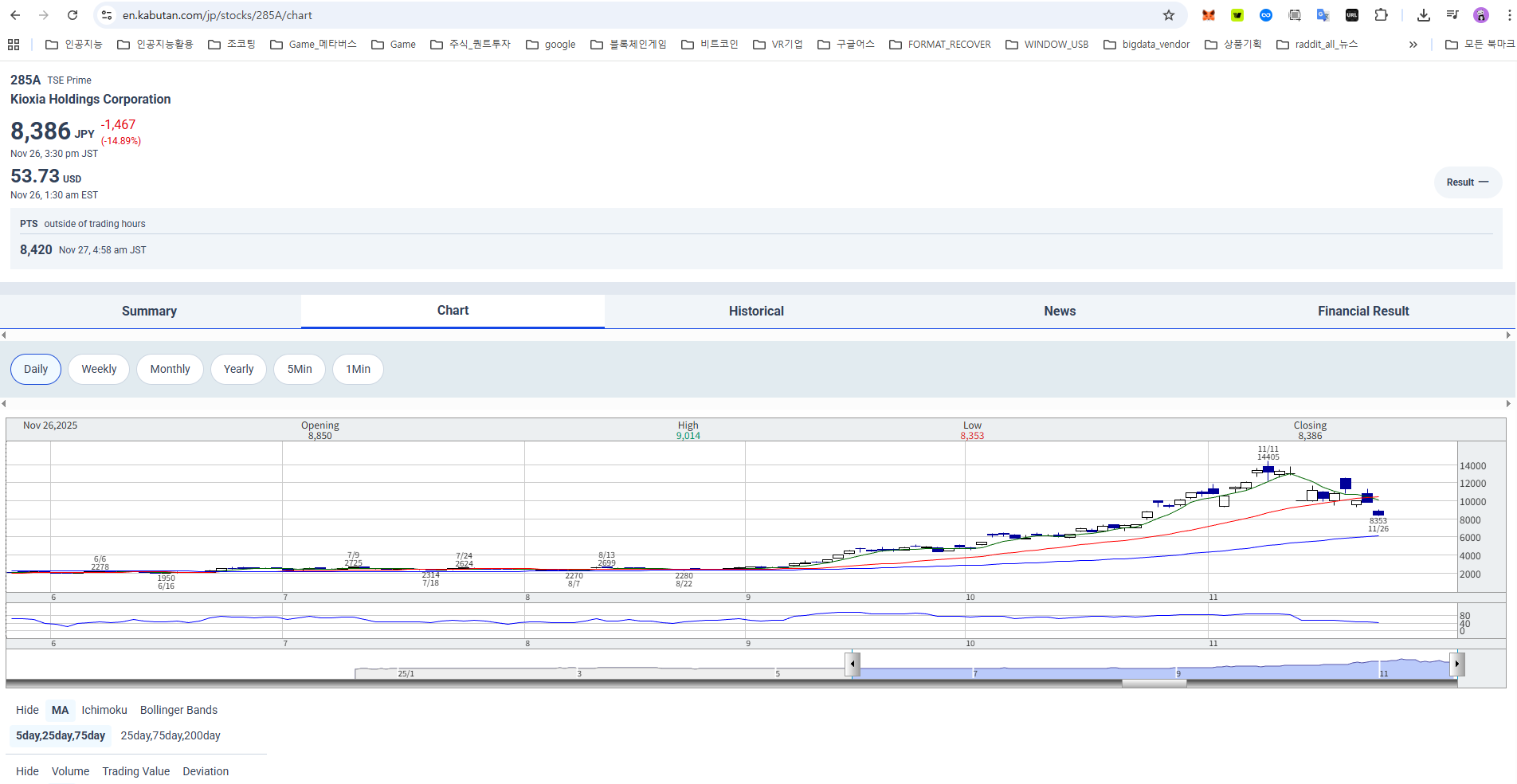
Task: Open the Chrome profile avatar
Action: click(x=1481, y=15)
